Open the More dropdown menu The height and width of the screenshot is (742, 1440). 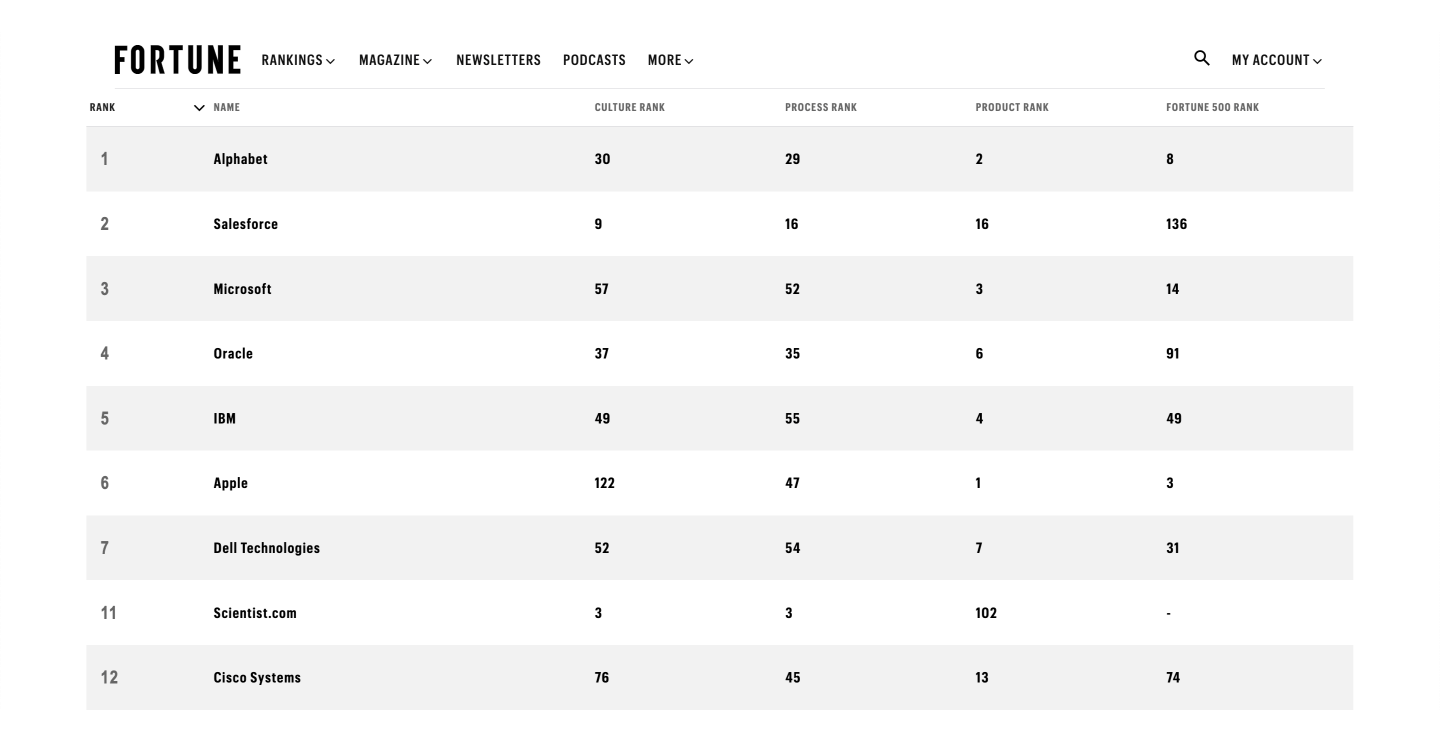pos(671,61)
